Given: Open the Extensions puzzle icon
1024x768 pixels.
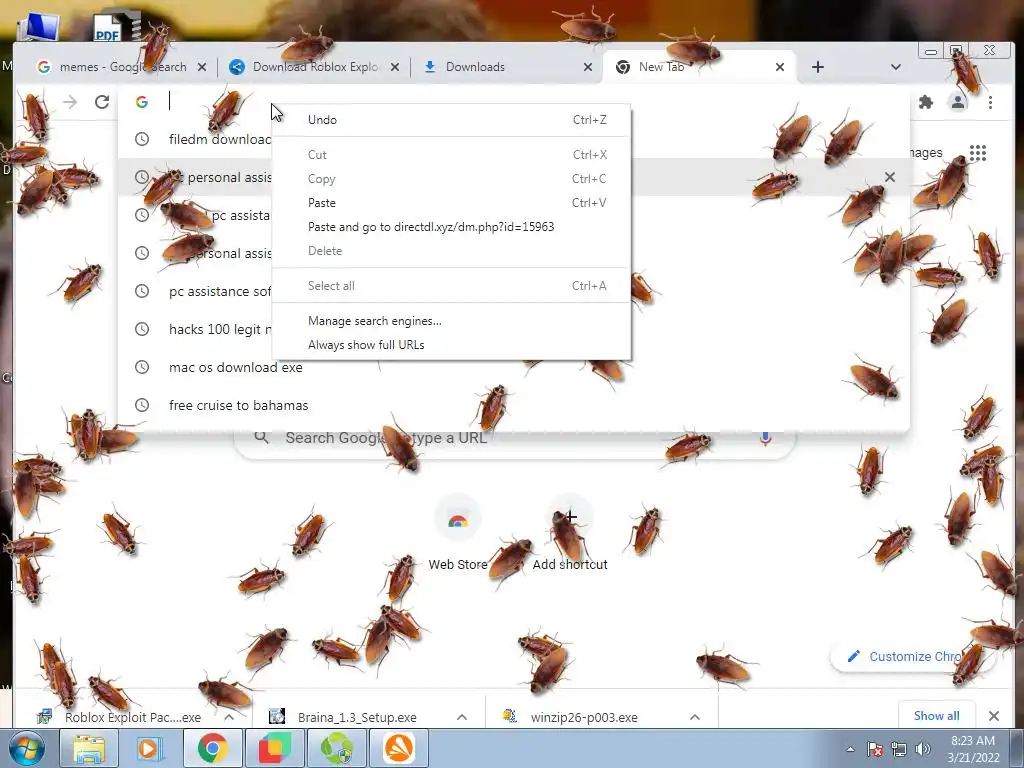Looking at the screenshot, I should (925, 102).
